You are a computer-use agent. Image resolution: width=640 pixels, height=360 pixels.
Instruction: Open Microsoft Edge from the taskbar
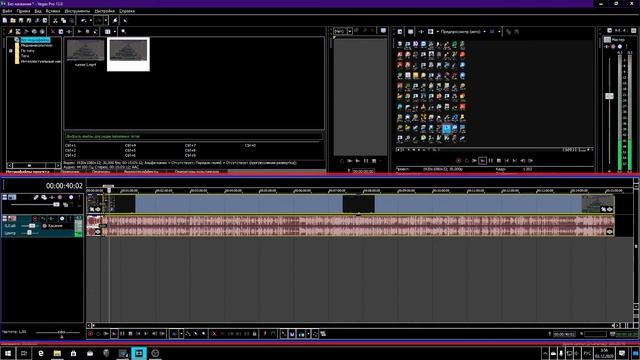[x=41, y=353]
